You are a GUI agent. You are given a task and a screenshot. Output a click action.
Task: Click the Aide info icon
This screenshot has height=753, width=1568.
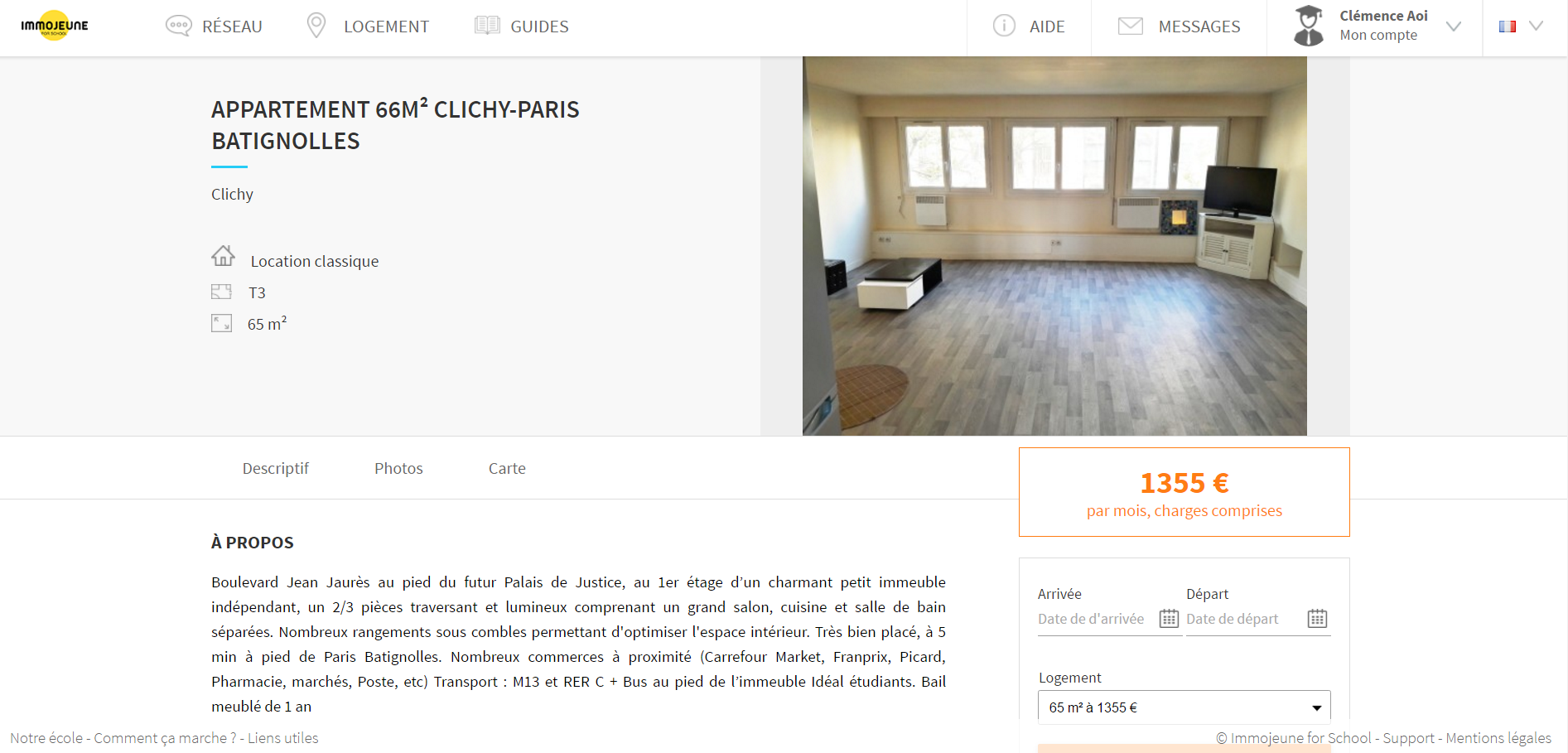[x=1004, y=26]
